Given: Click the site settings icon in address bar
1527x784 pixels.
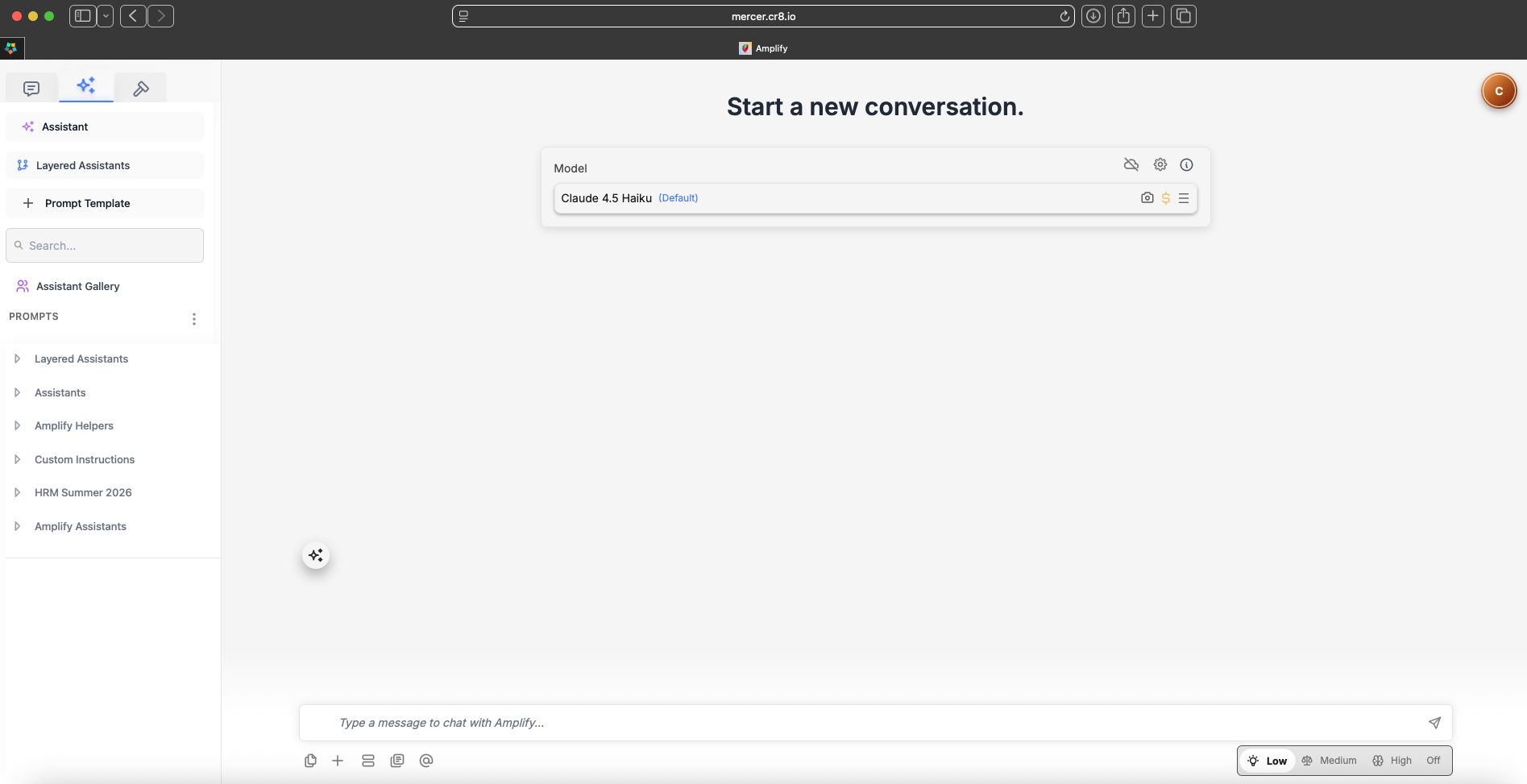Looking at the screenshot, I should (x=463, y=16).
